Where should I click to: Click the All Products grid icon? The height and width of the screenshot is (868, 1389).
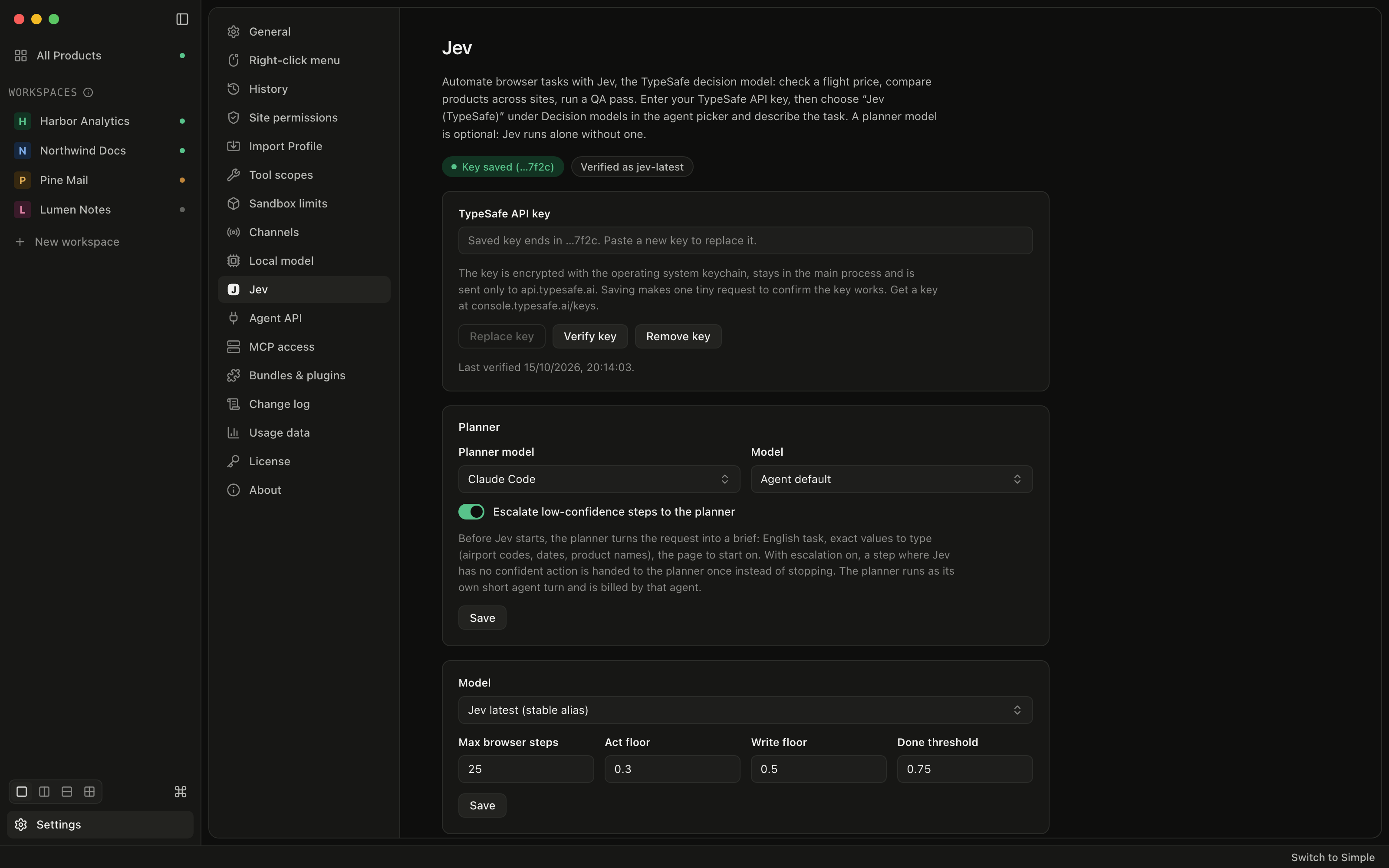click(x=21, y=56)
